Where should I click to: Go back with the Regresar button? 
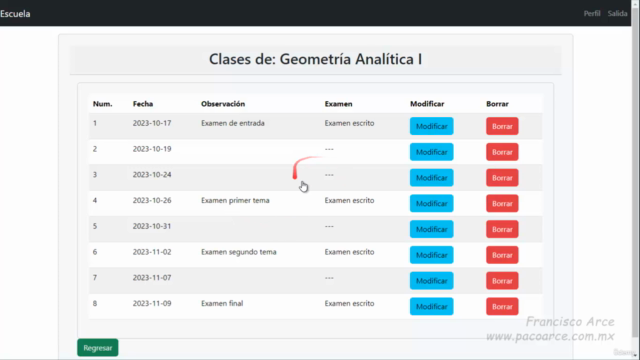click(x=98, y=348)
